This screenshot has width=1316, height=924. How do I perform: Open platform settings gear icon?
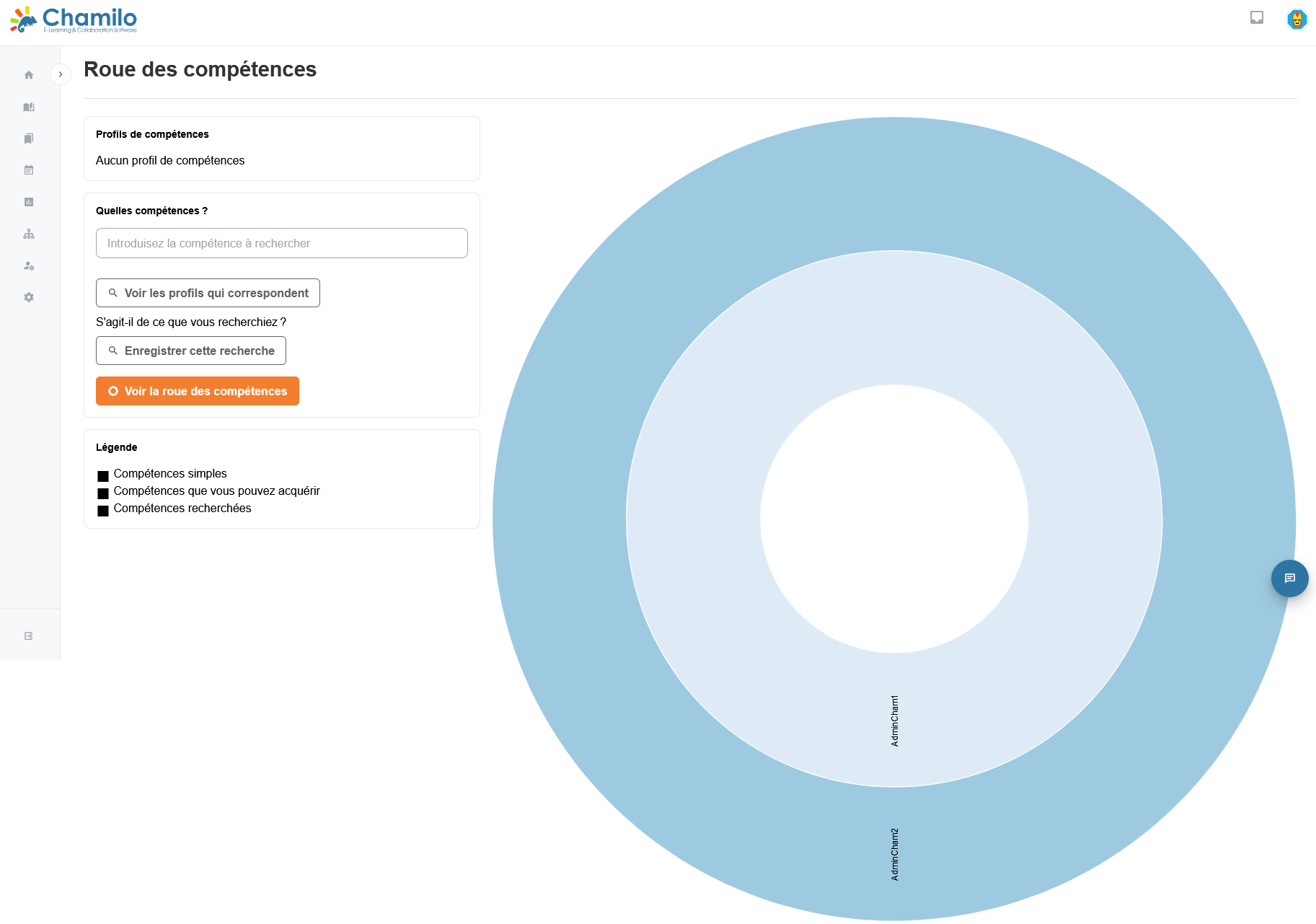coord(29,297)
